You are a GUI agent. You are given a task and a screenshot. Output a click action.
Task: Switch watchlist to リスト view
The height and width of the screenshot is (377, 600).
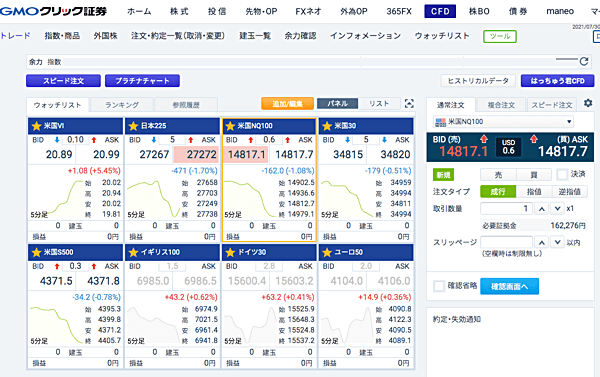[379, 103]
